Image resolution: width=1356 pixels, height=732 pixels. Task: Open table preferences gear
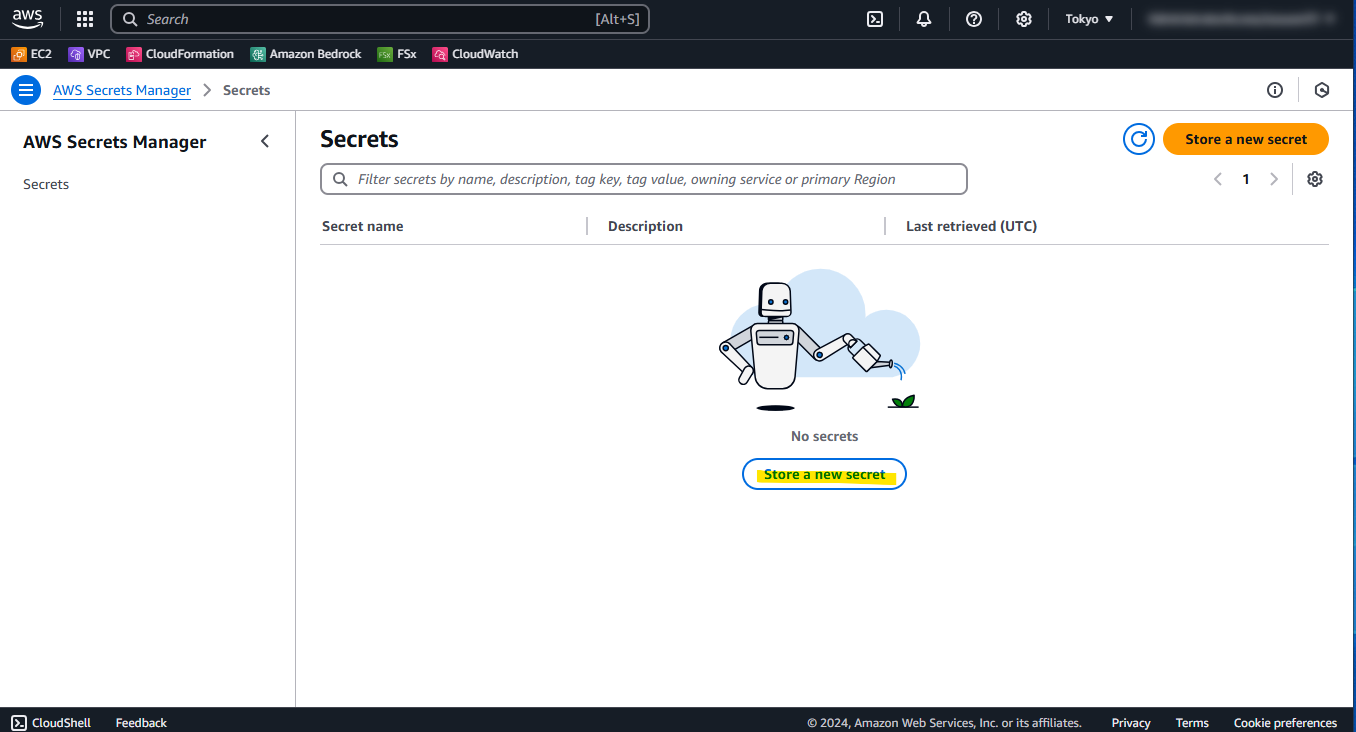tap(1315, 179)
